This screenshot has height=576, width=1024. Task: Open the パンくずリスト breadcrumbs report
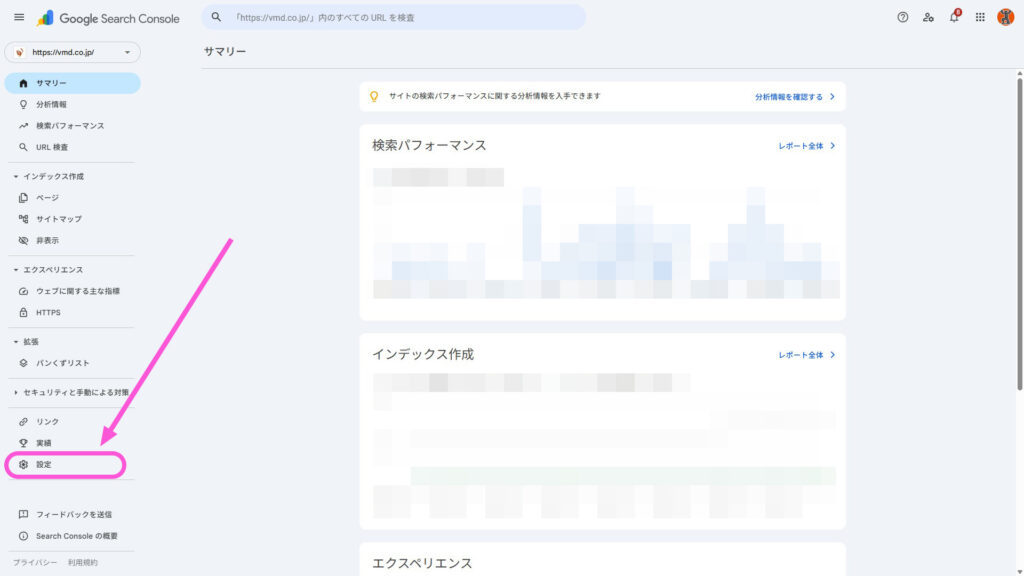58,362
